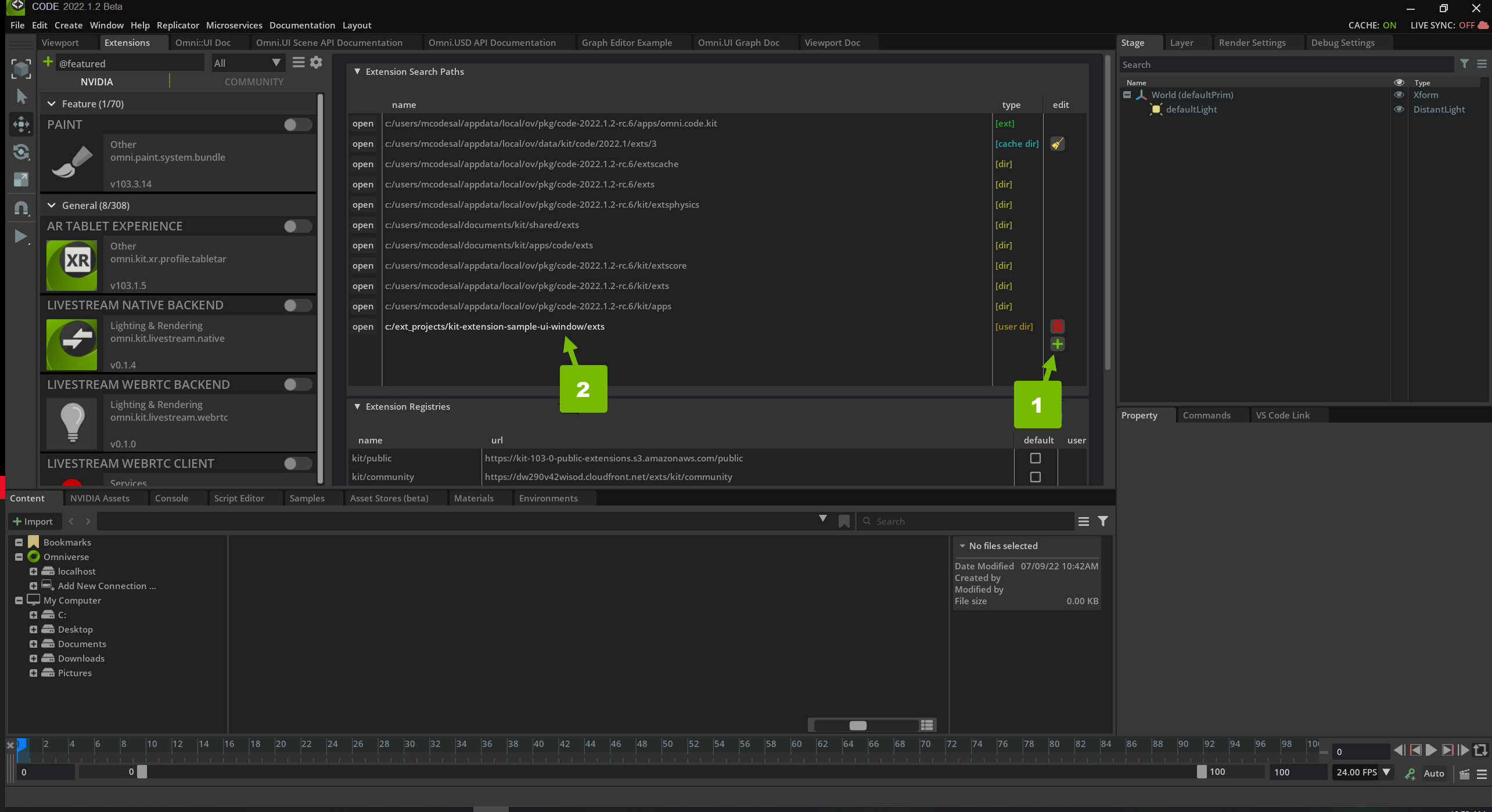This screenshot has height=812, width=1492.
Task: Switch to the Render Settings tab
Action: point(1252,43)
